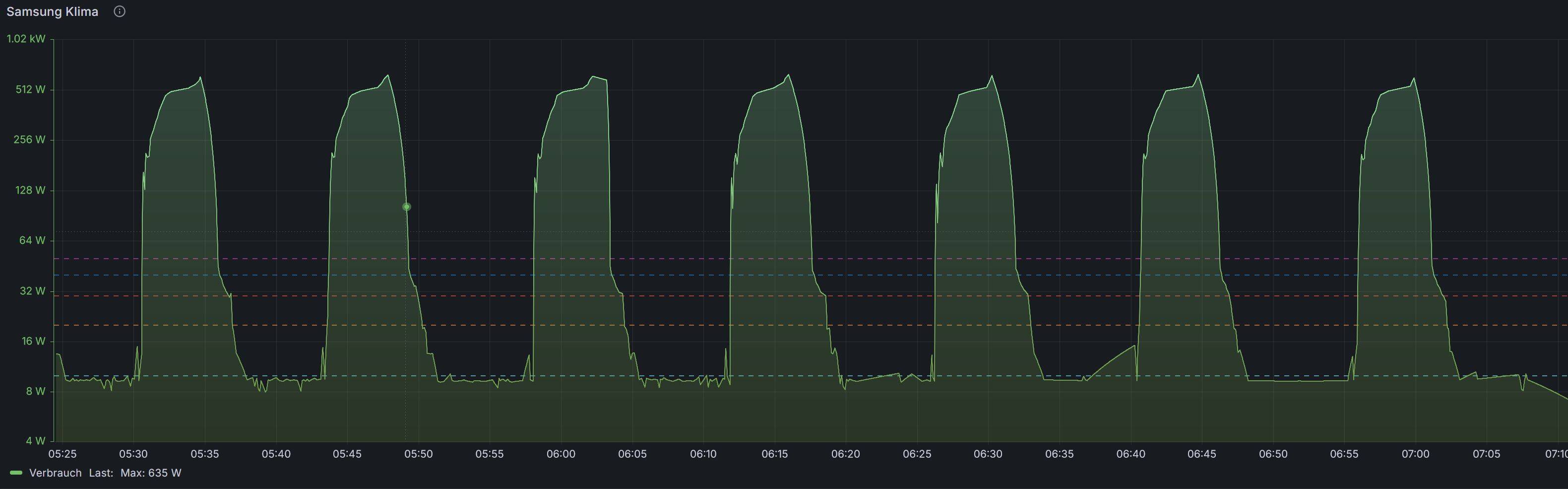The height and width of the screenshot is (489, 1568).
Task: Click the 06:50 time axis label
Action: (x=1273, y=454)
